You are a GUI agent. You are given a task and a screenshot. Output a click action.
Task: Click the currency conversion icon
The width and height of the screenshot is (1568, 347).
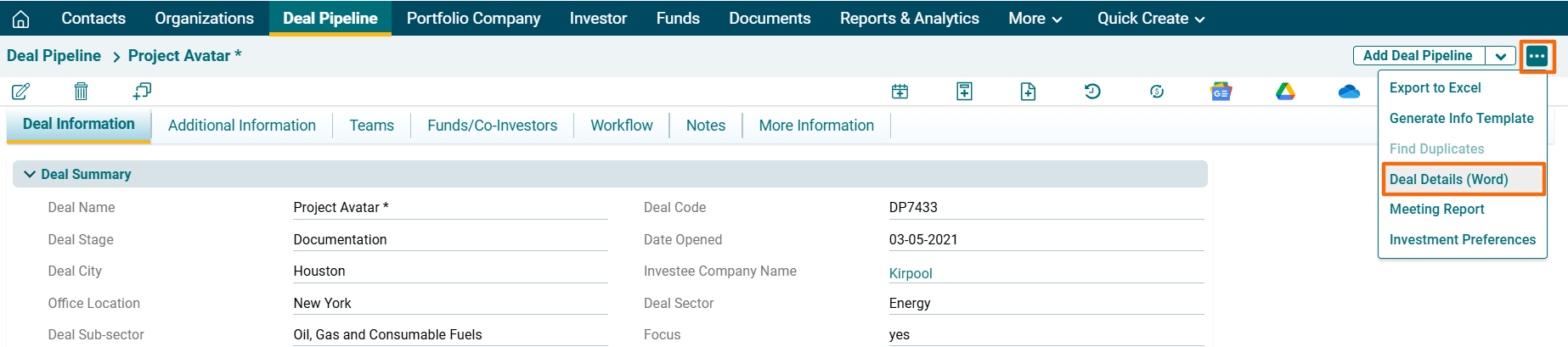point(1156,92)
